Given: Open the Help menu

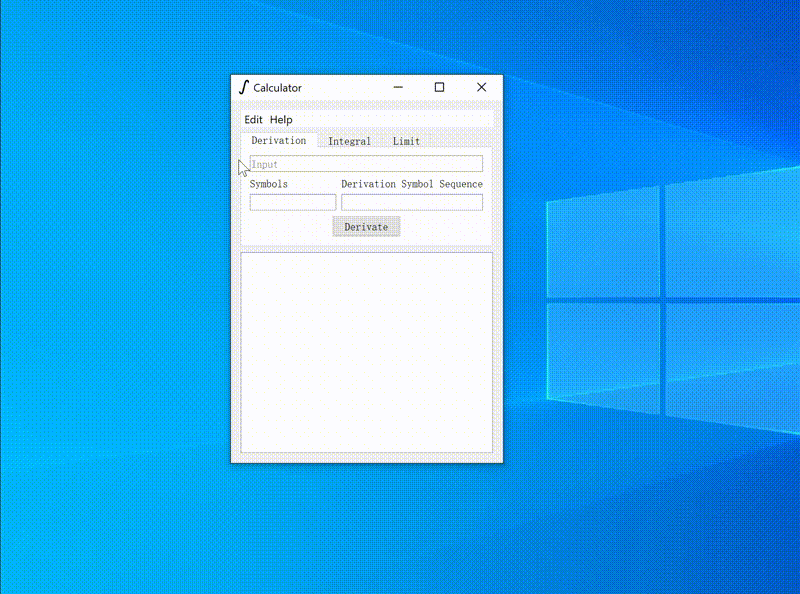Looking at the screenshot, I should (x=281, y=119).
